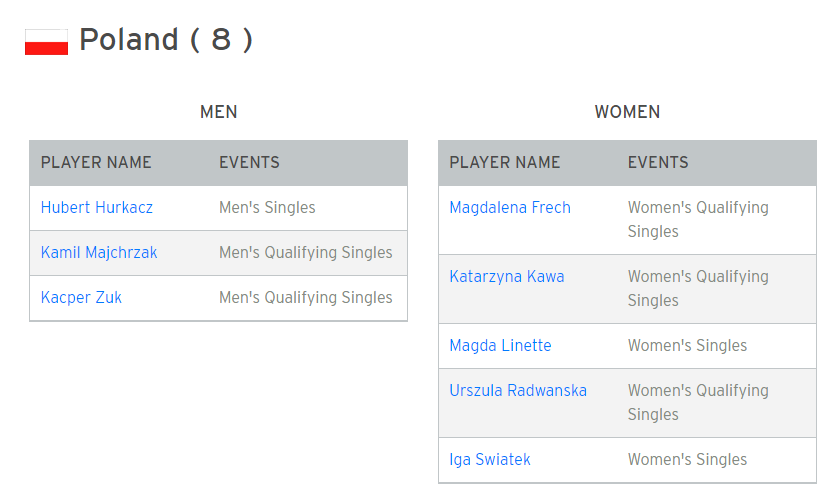Select the Kacper Zuk link
The height and width of the screenshot is (490, 839).
[81, 297]
